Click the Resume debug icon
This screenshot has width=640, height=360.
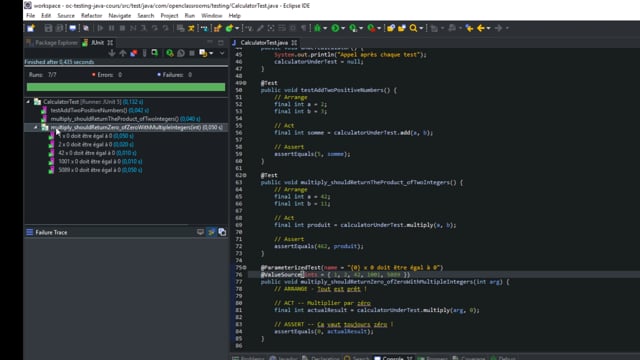click(100, 28)
